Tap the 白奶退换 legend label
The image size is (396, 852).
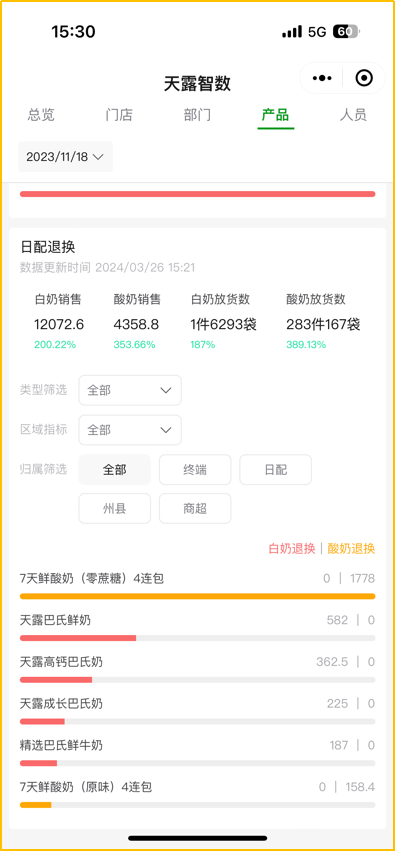tap(292, 548)
